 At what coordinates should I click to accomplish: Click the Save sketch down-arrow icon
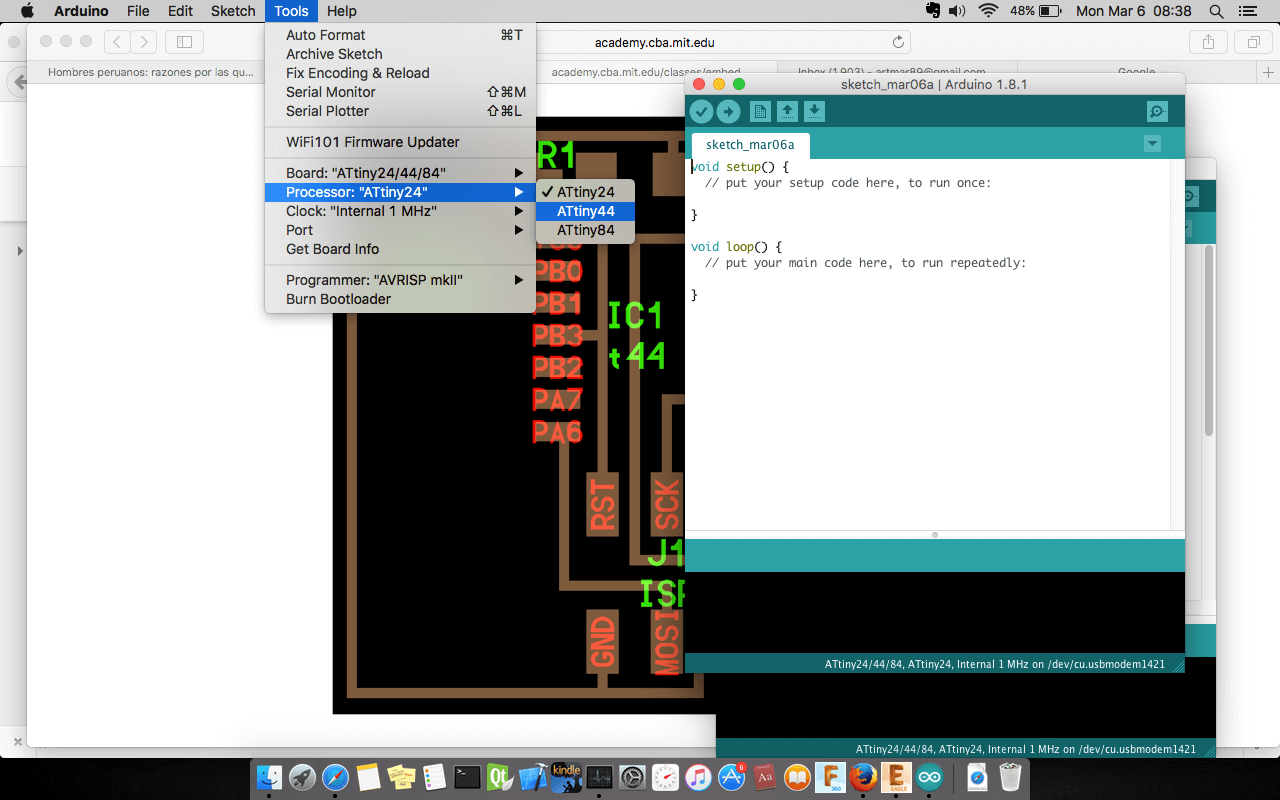pos(815,111)
